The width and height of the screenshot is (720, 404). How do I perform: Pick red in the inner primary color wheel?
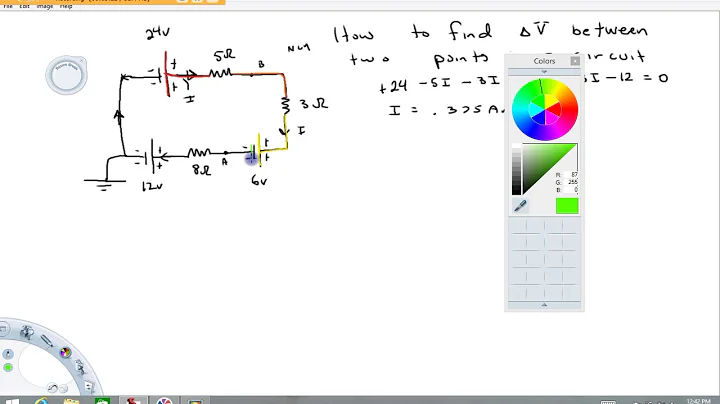[555, 109]
